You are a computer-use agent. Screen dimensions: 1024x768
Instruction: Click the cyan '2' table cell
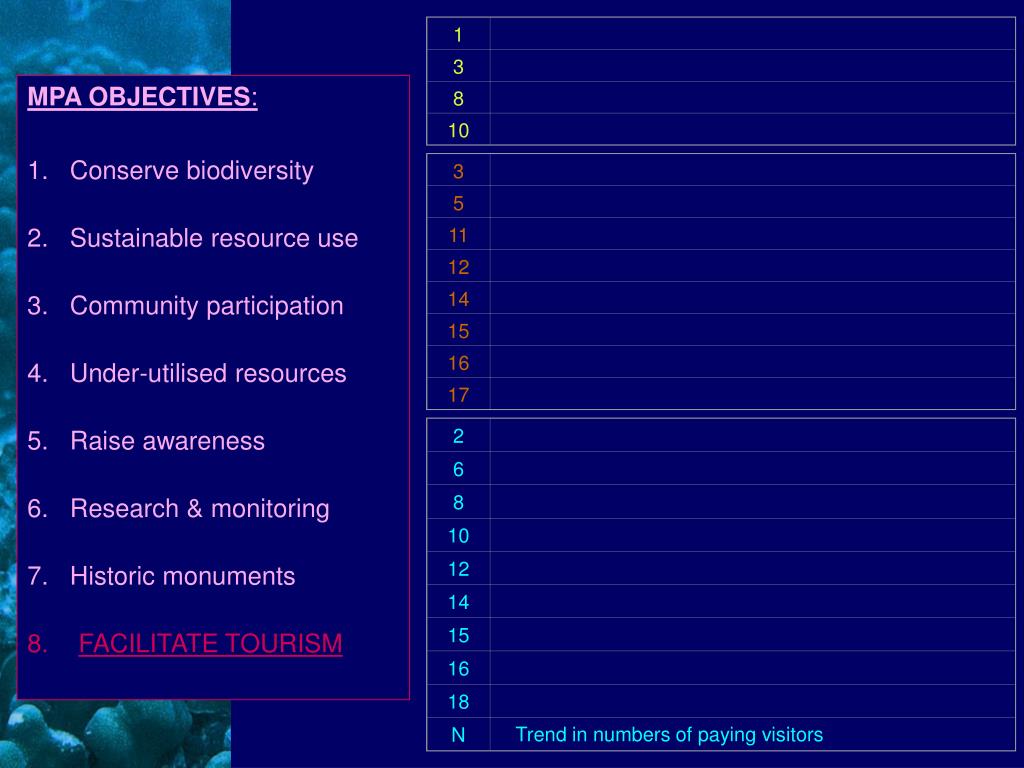[x=458, y=436]
